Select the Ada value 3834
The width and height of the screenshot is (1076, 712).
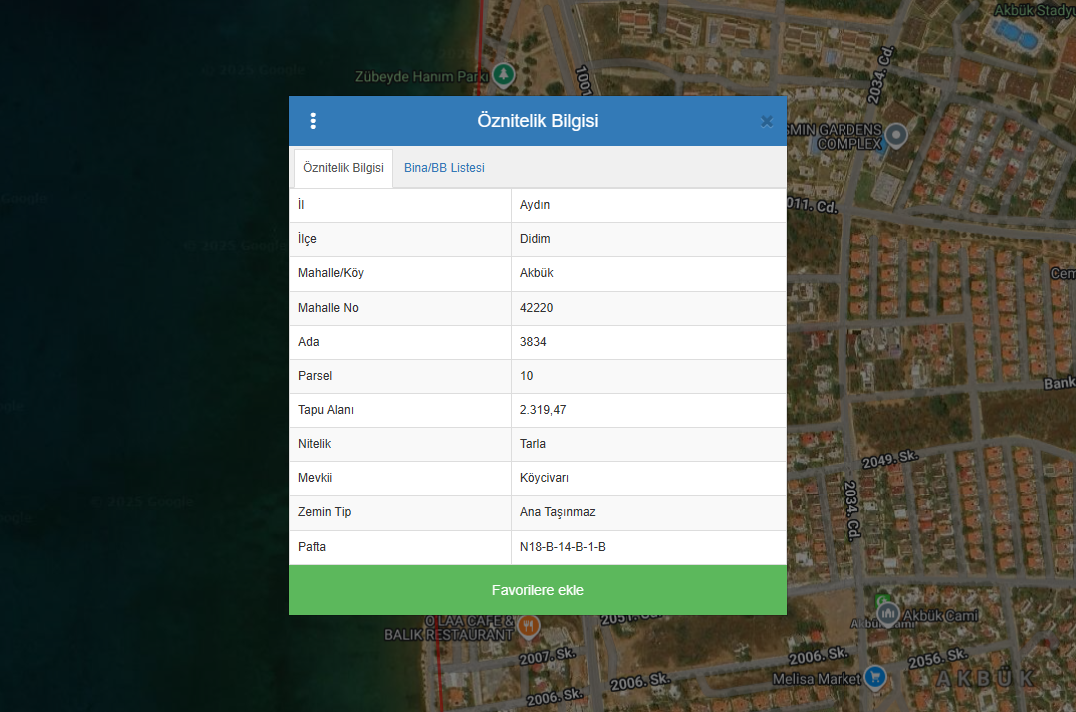533,342
